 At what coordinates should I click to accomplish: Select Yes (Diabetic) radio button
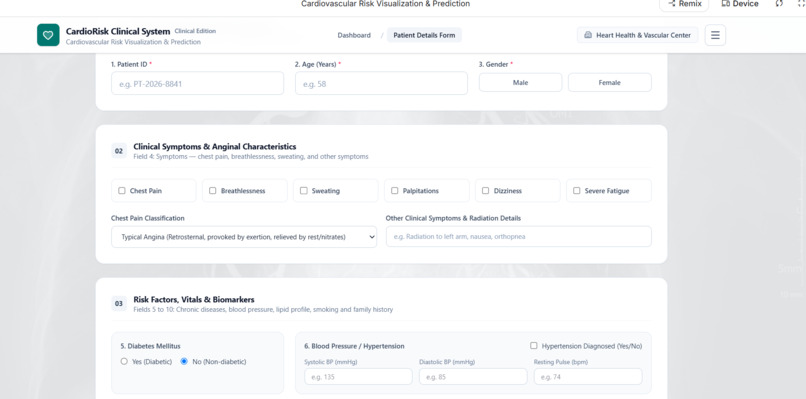click(x=124, y=361)
